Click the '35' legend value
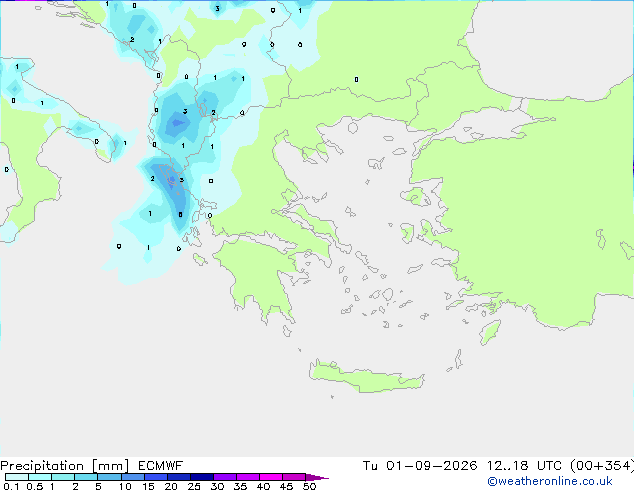The image size is (634, 490). [240, 486]
